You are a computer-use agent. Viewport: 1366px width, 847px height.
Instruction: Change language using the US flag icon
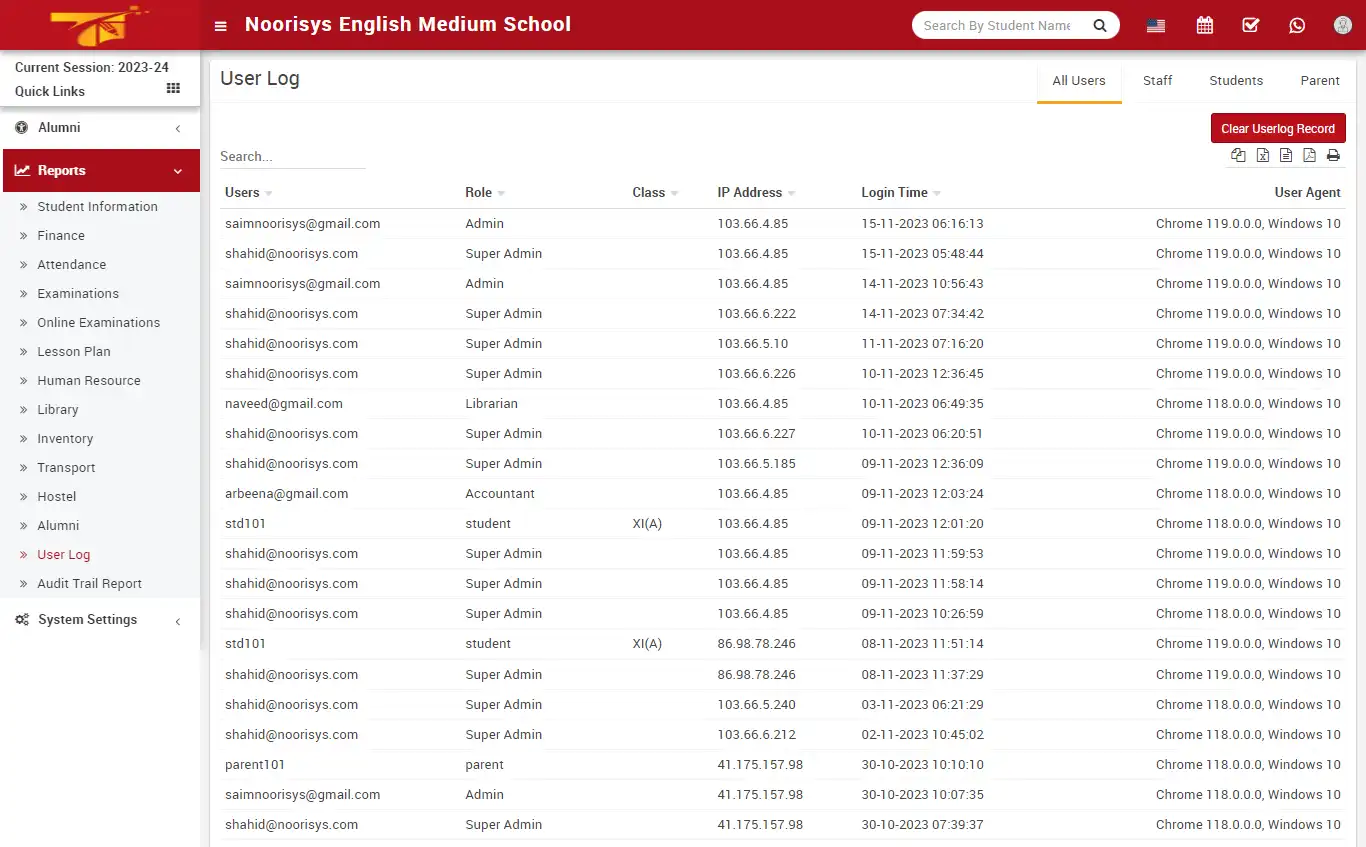coord(1155,25)
